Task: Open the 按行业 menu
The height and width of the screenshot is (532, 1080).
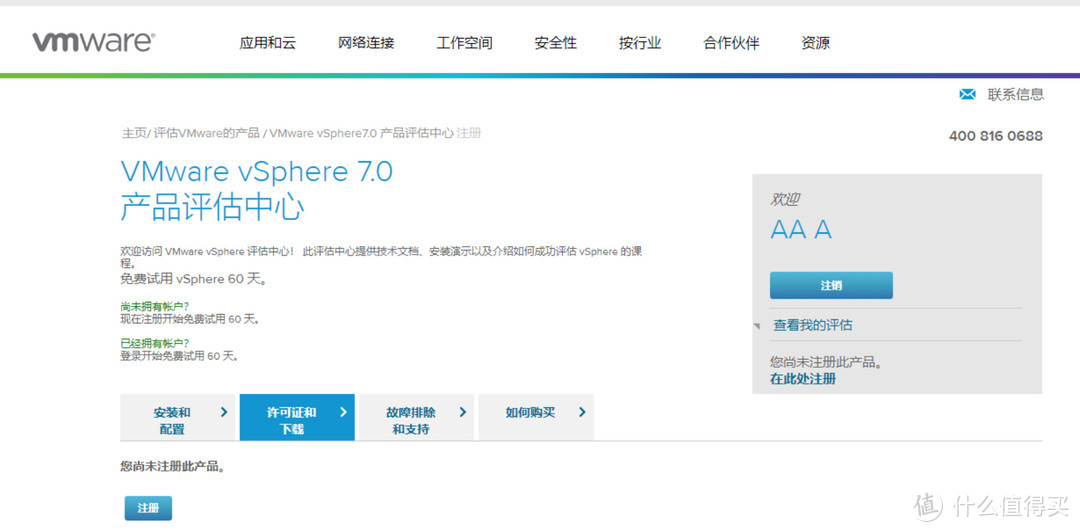Action: click(640, 43)
